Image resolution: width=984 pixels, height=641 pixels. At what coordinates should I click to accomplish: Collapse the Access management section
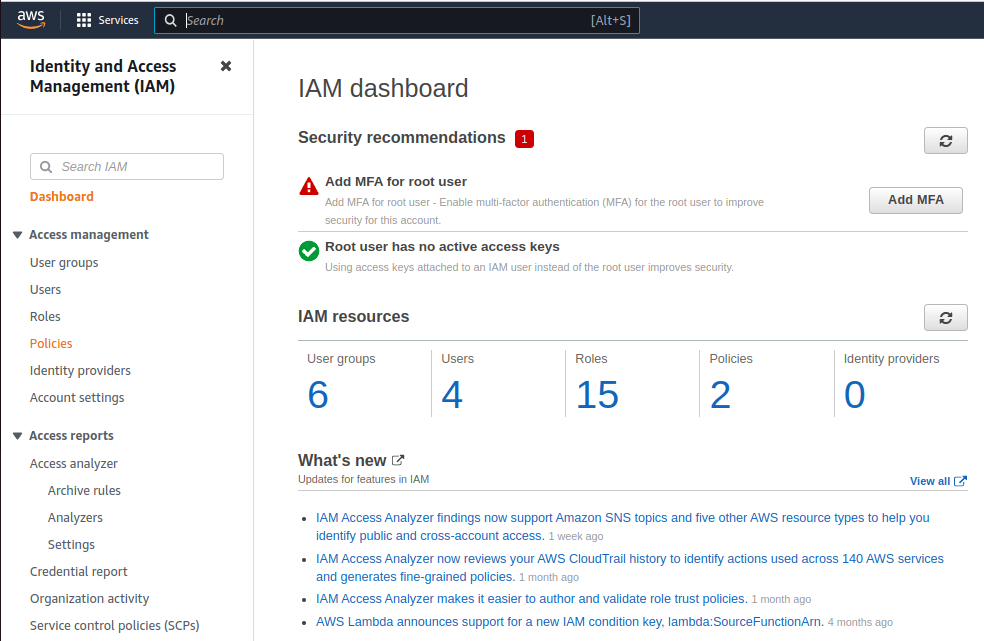click(18, 235)
